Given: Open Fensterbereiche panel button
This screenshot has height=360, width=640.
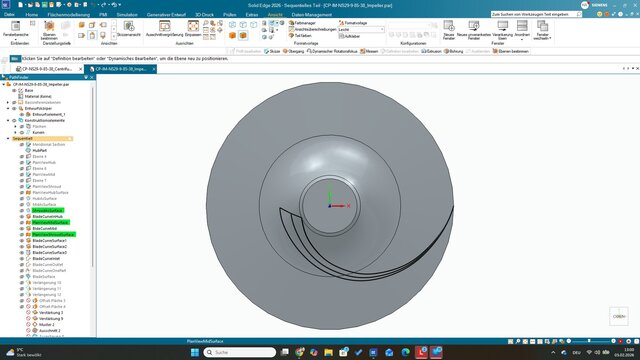Looking at the screenshot, I should tap(16, 29).
